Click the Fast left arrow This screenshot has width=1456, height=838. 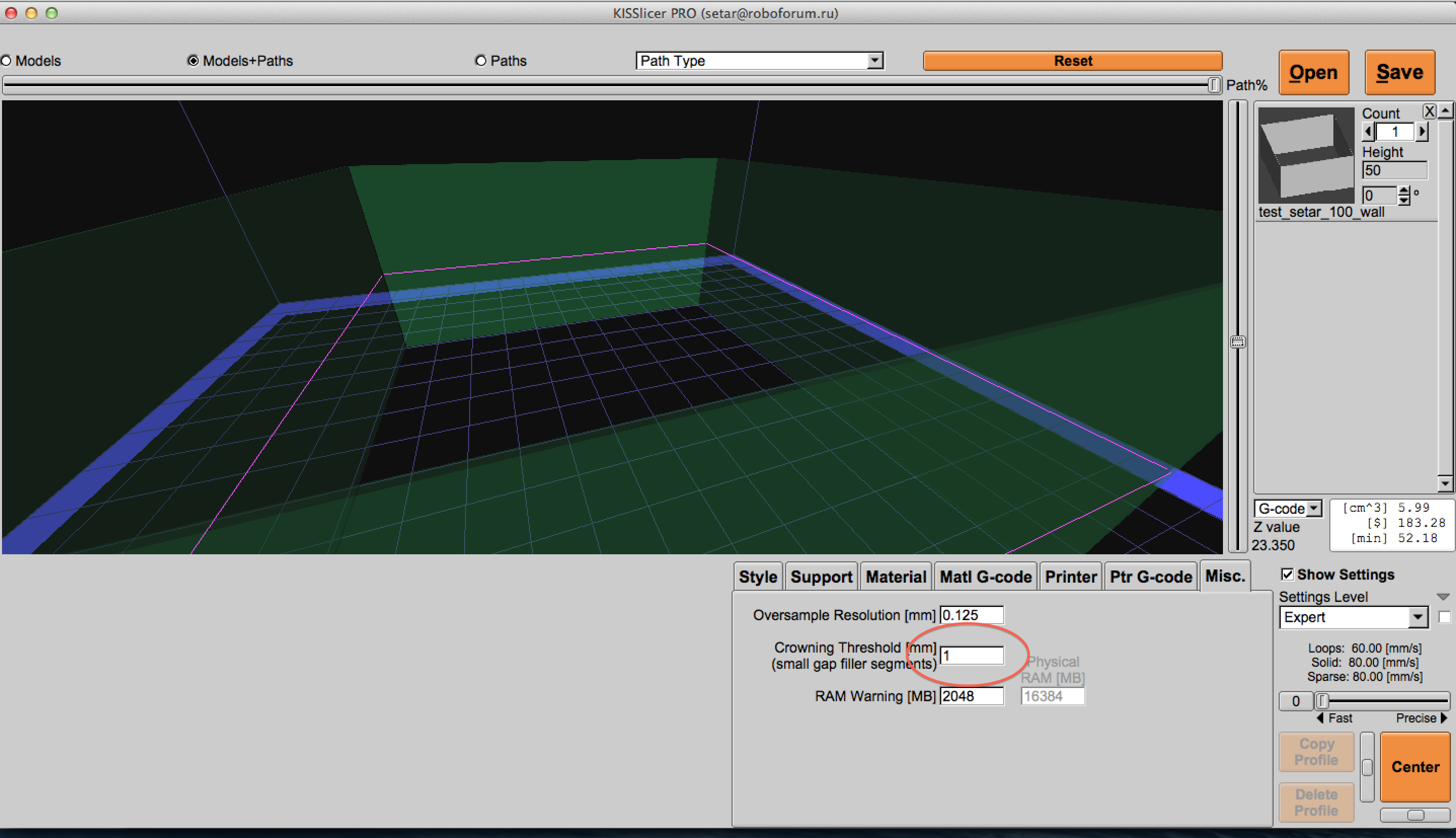(1320, 718)
